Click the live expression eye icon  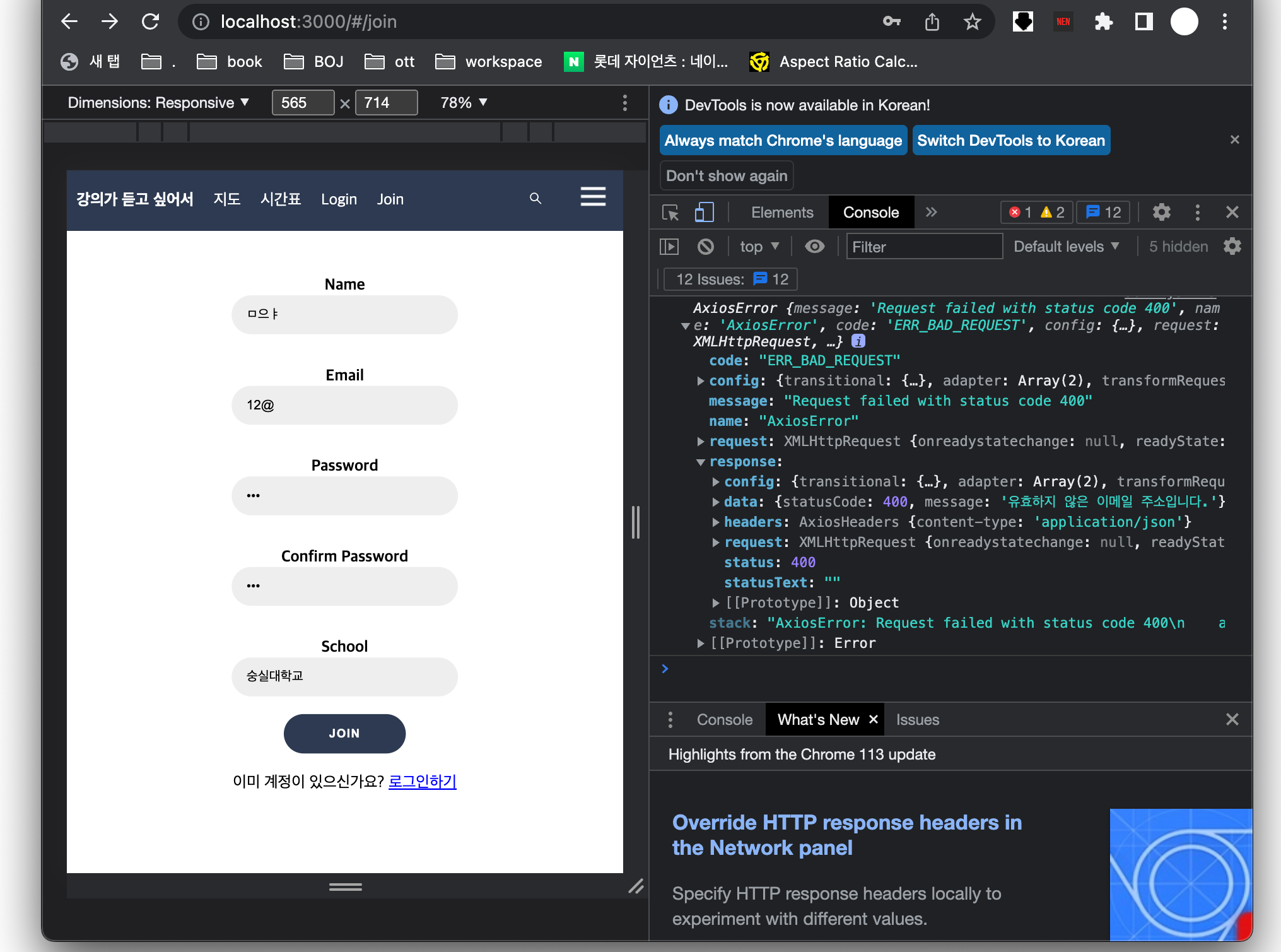(814, 247)
